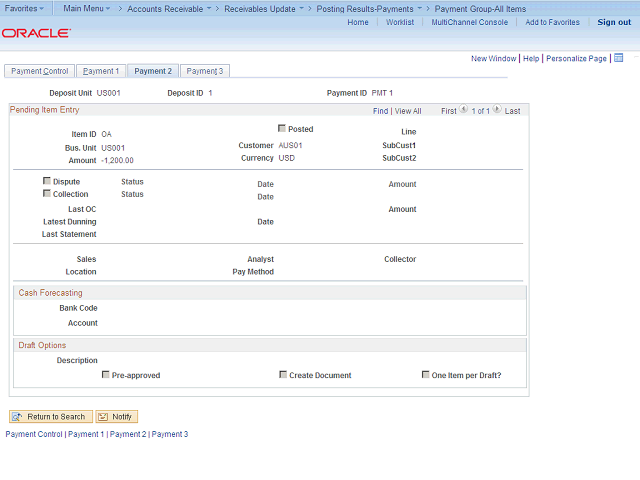
Task: Click Add to Favorites link
Action: click(552, 22)
